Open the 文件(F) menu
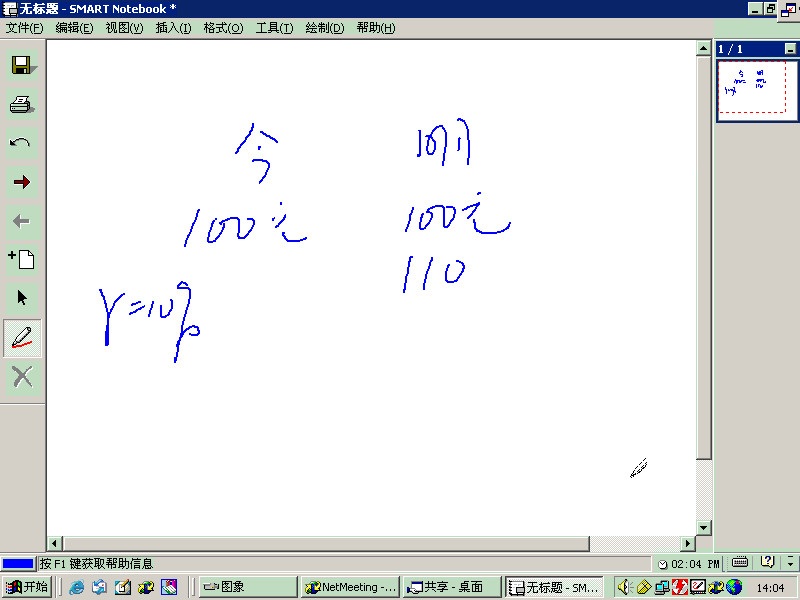800x600 pixels. [24, 28]
